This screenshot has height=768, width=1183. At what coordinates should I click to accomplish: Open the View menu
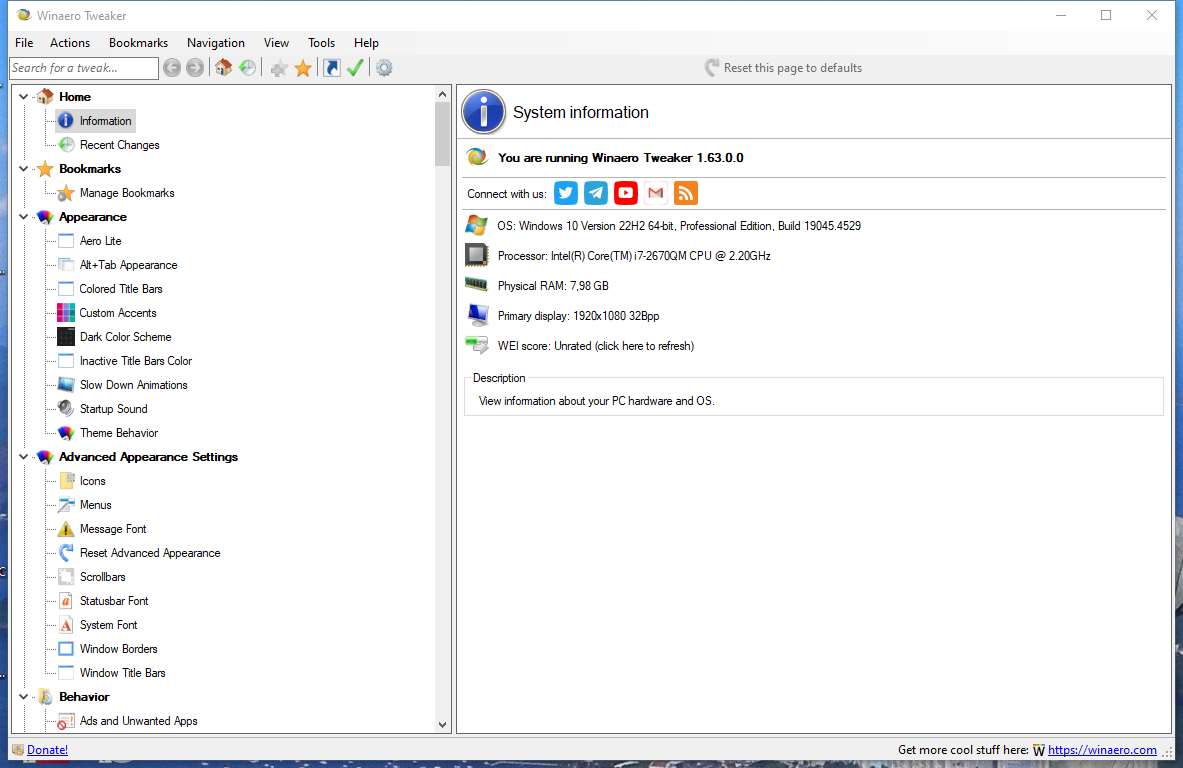[276, 43]
